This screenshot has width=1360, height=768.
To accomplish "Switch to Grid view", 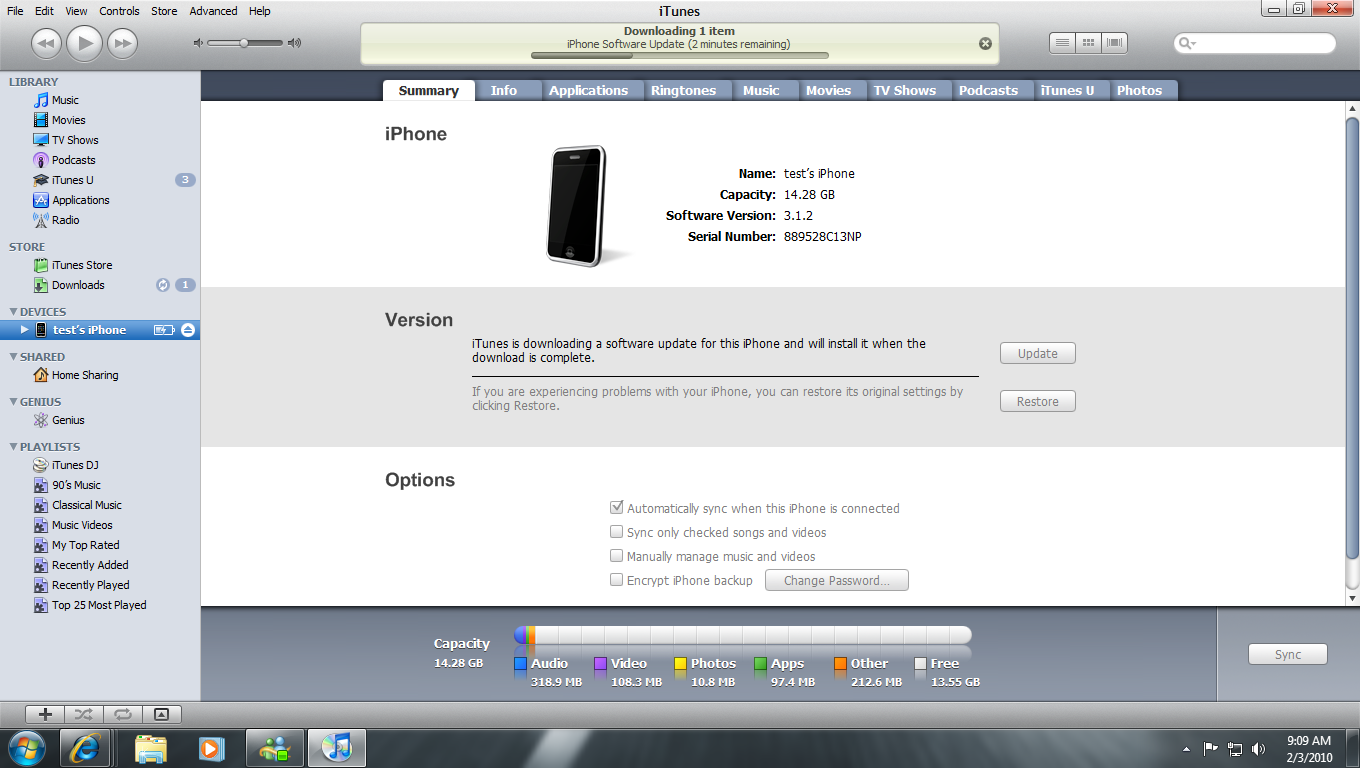I will (1088, 43).
